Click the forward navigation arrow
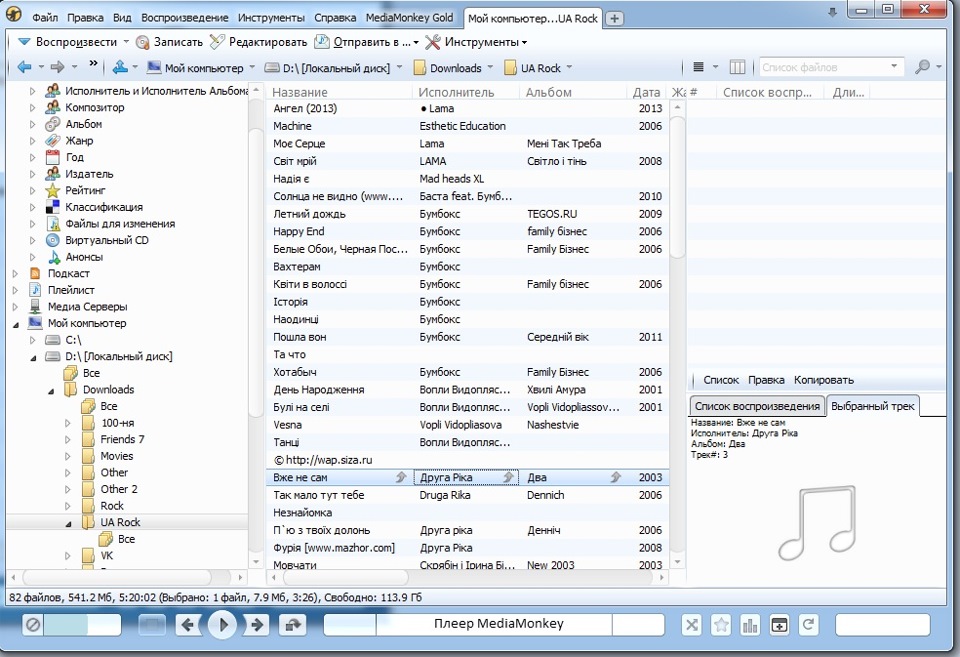The height and width of the screenshot is (657, 960). (x=58, y=67)
